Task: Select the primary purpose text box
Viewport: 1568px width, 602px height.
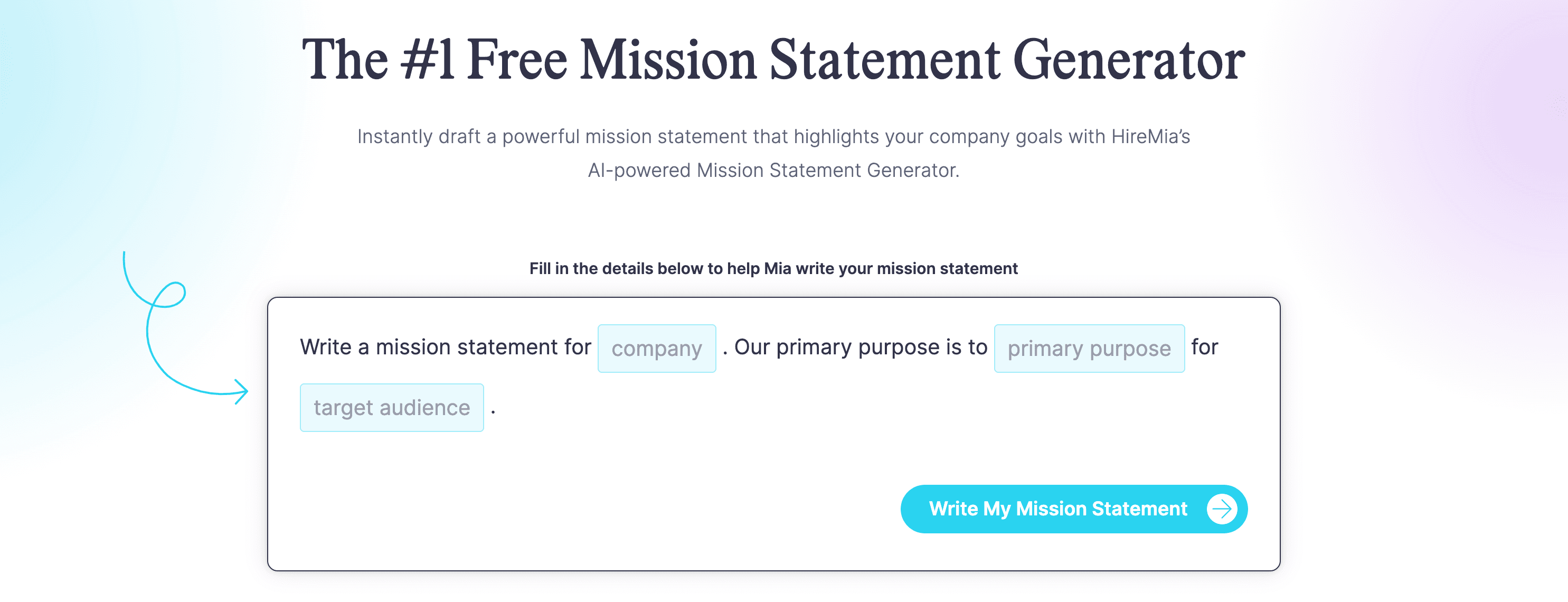Action: (x=1088, y=347)
